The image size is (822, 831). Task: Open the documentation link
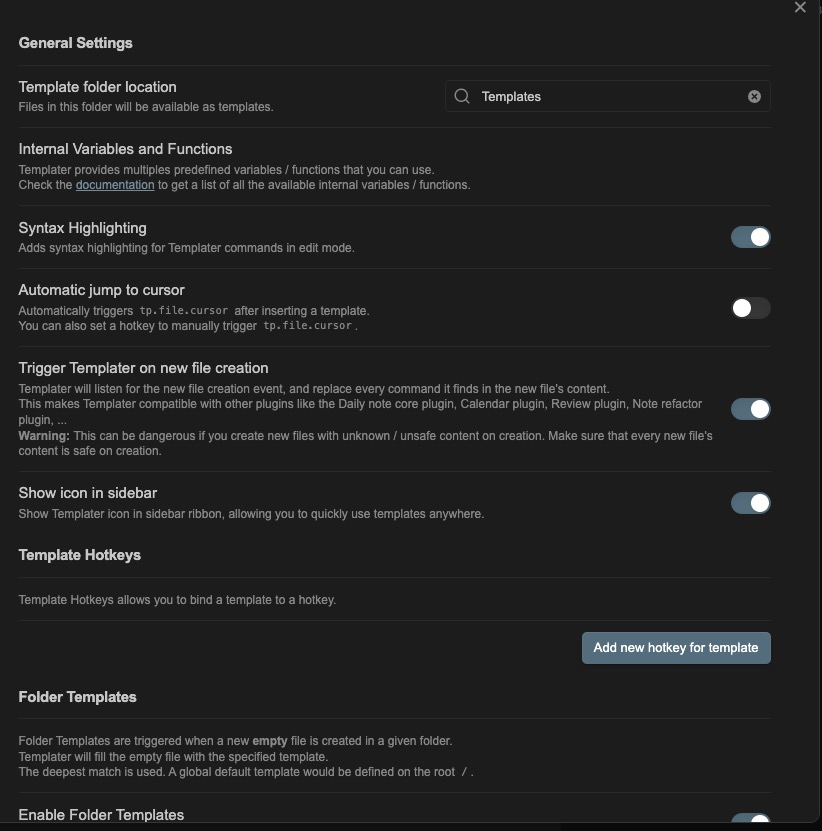(114, 184)
